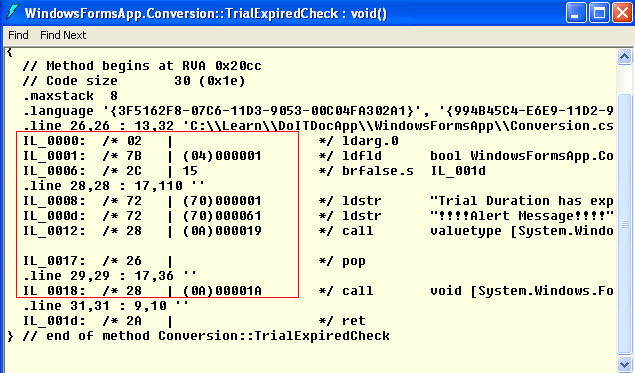The image size is (635, 373).
Task: Select the IL_0017 label
Action: [54, 261]
